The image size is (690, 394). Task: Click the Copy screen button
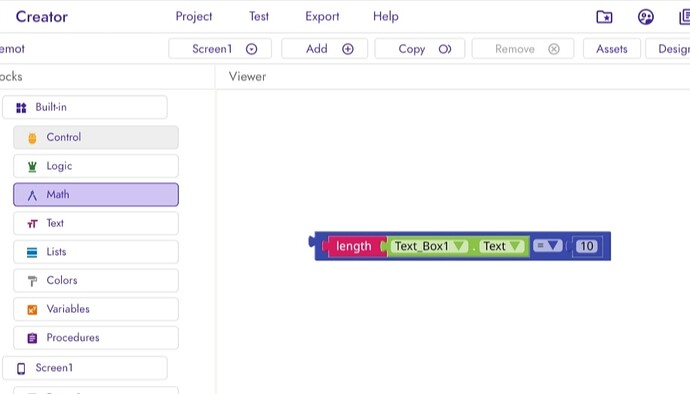pos(420,49)
